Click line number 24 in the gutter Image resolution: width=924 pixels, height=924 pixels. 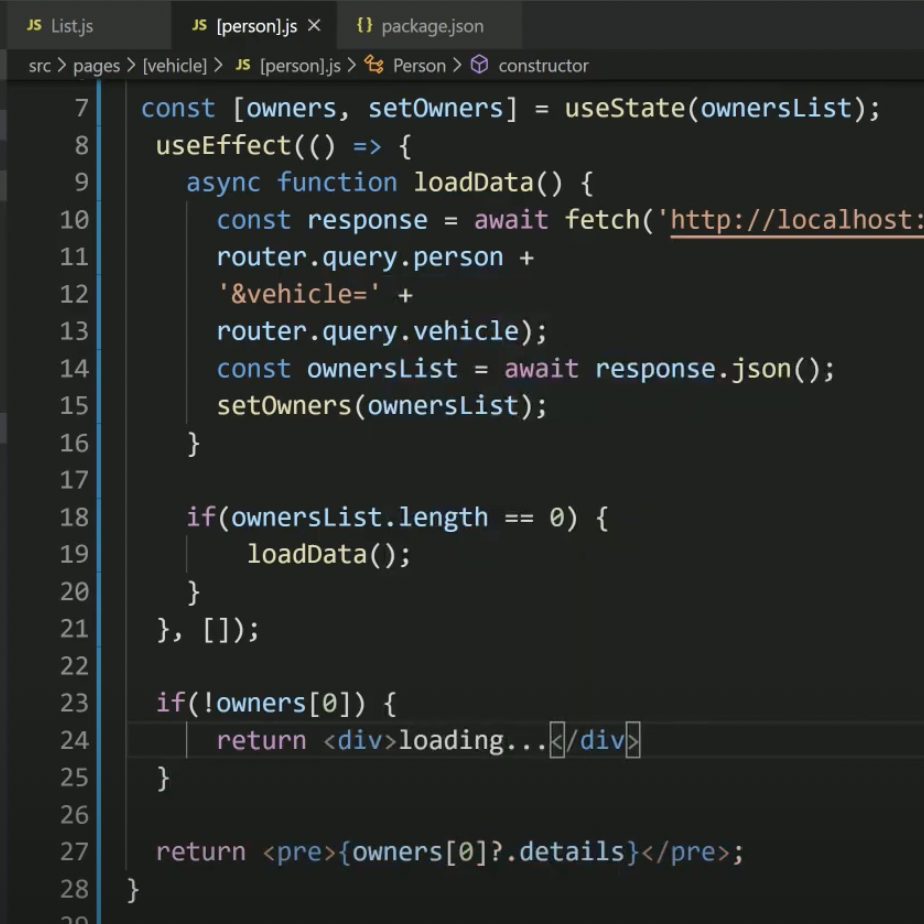pos(74,741)
